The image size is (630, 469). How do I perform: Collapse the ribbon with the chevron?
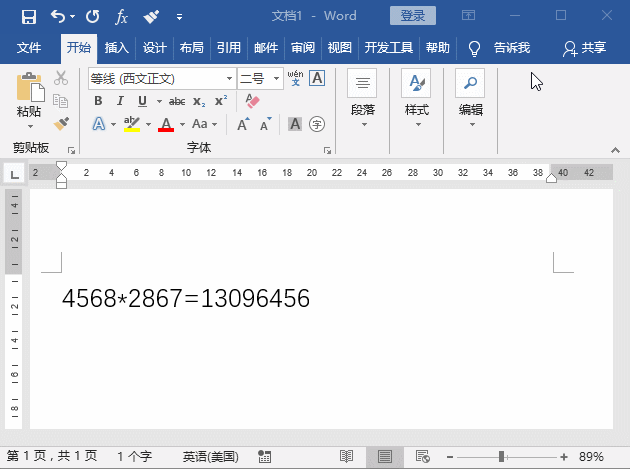tap(615, 150)
